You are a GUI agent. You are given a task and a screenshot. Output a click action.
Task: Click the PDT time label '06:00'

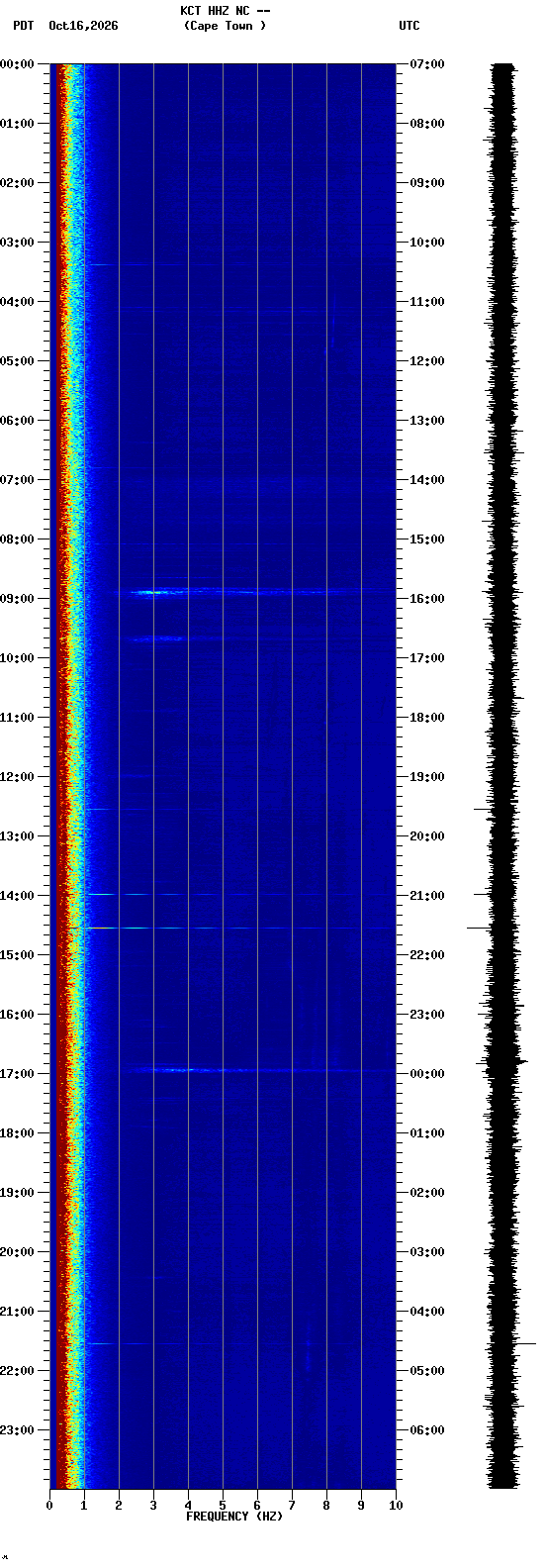click(x=17, y=421)
